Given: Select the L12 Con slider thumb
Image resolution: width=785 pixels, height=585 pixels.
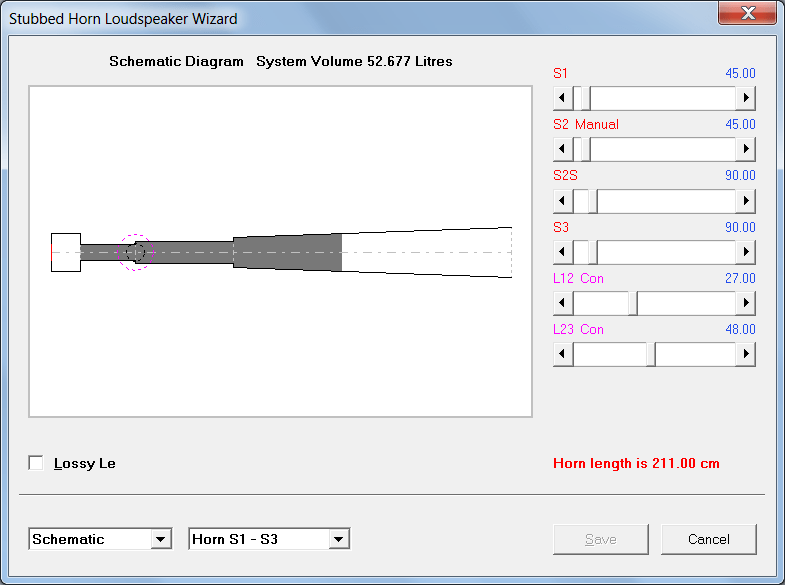Looking at the screenshot, I should [633, 303].
